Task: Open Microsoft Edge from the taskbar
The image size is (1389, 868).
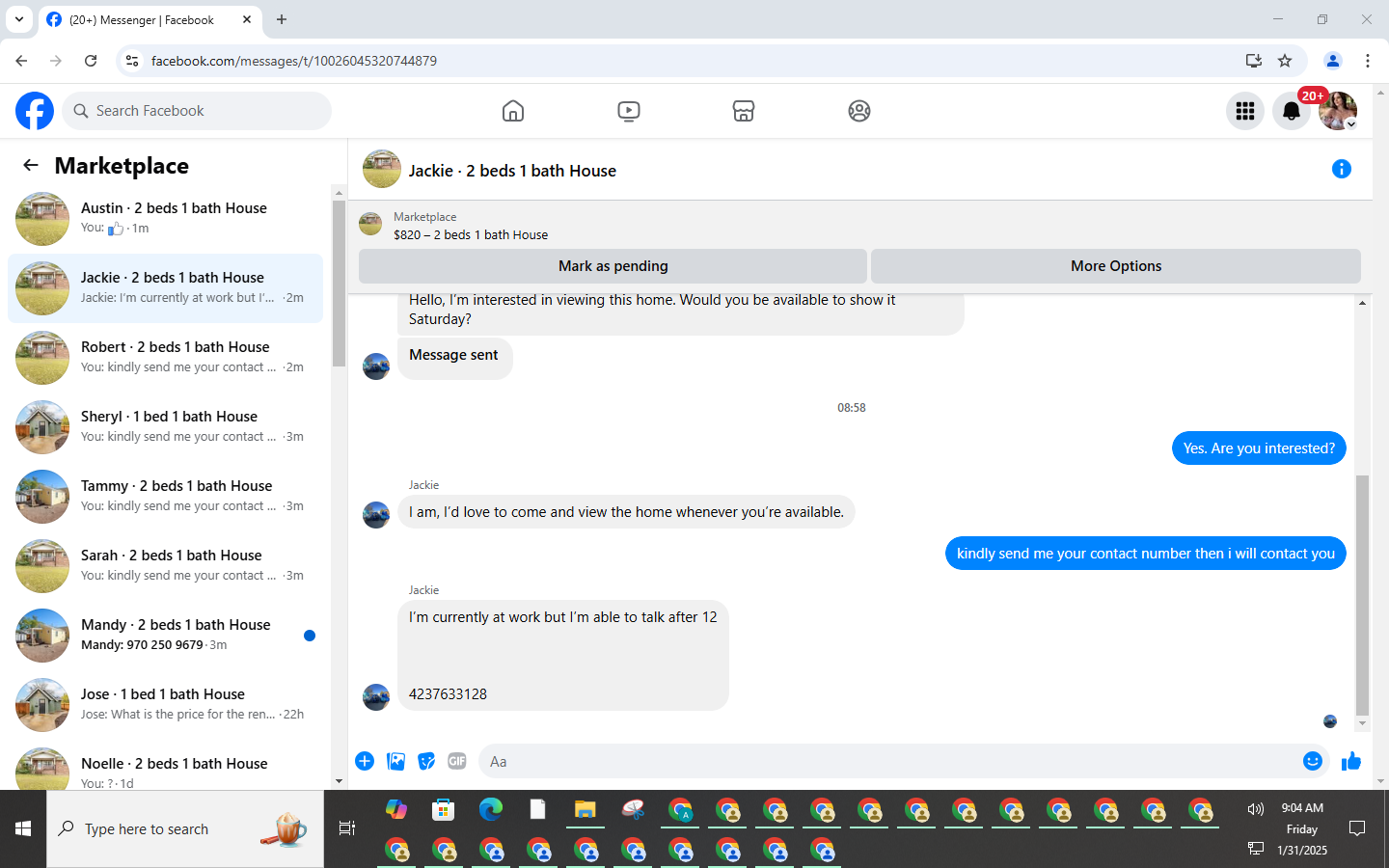Action: tap(491, 808)
